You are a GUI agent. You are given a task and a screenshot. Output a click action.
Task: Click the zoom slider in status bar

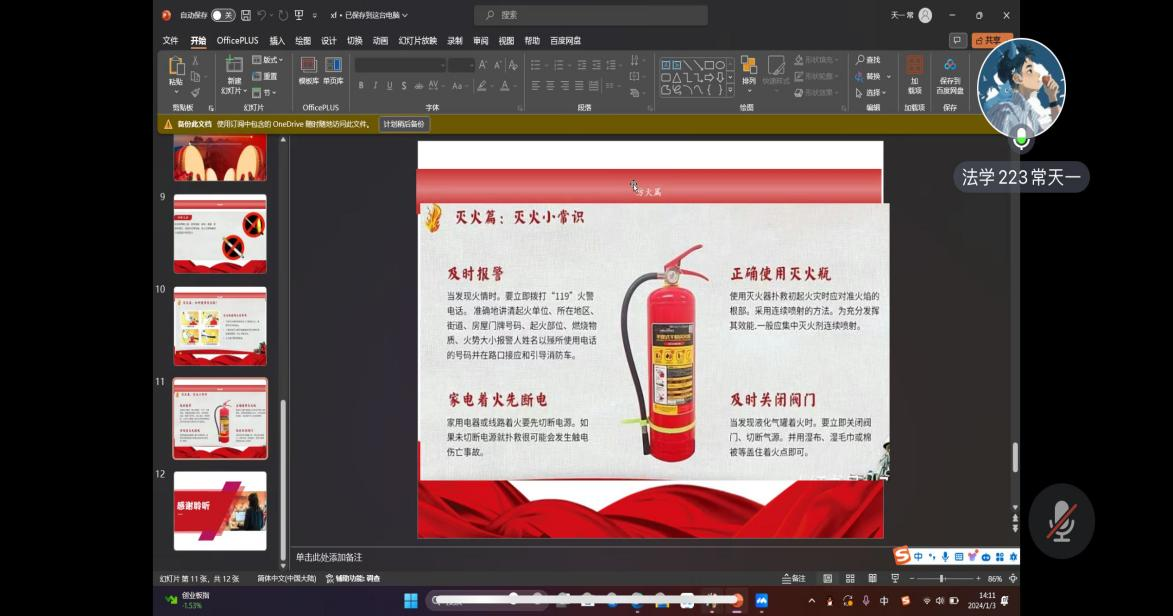[945, 579]
